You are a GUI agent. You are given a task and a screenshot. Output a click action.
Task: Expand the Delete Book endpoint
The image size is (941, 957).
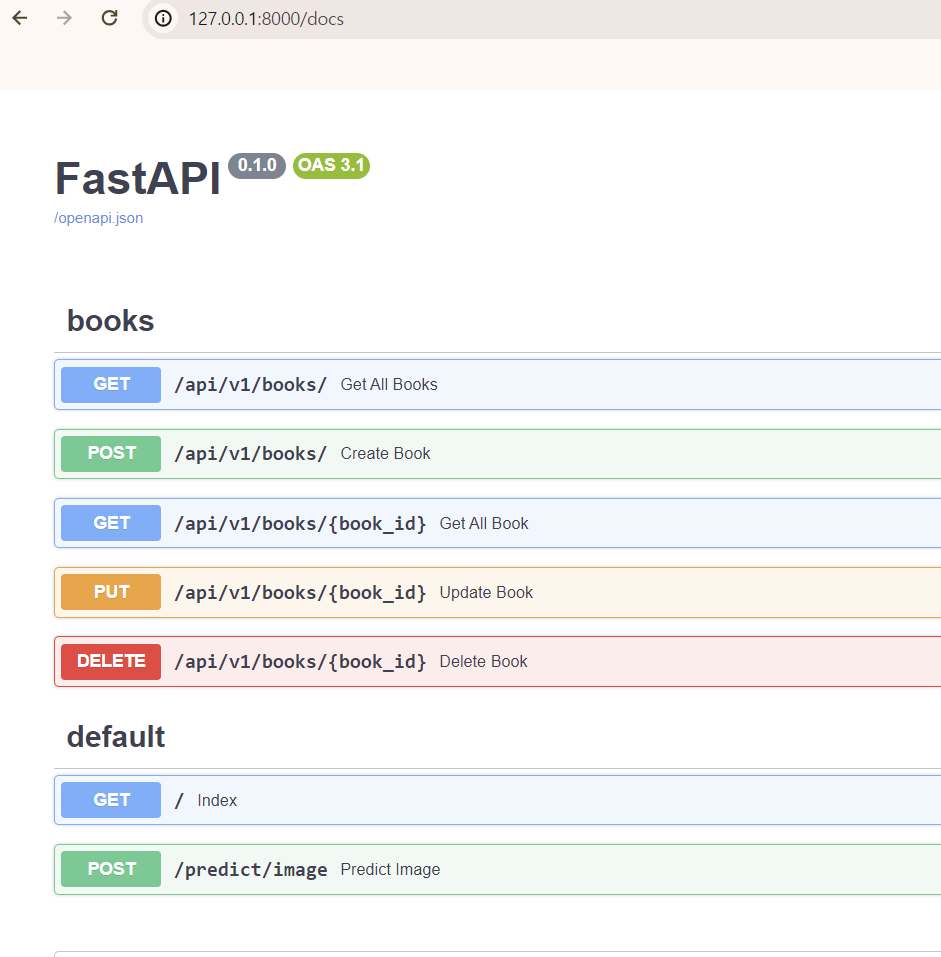497,662
